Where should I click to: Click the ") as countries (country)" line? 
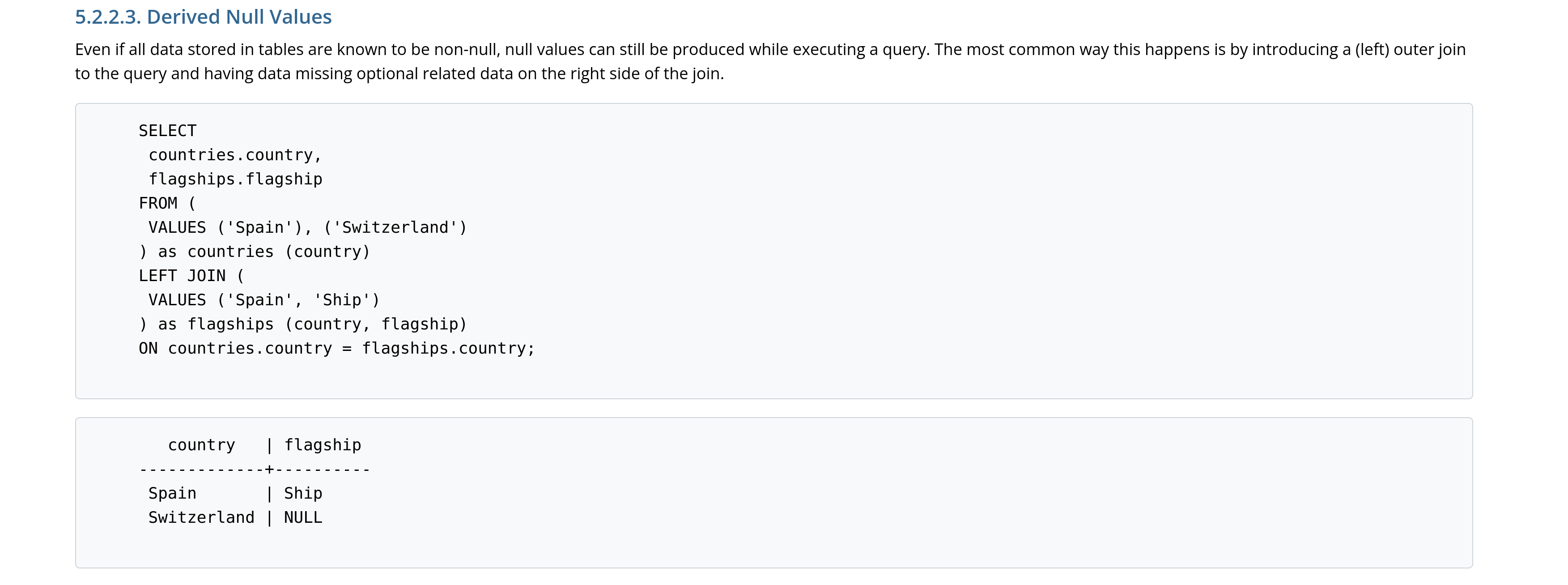point(255,252)
